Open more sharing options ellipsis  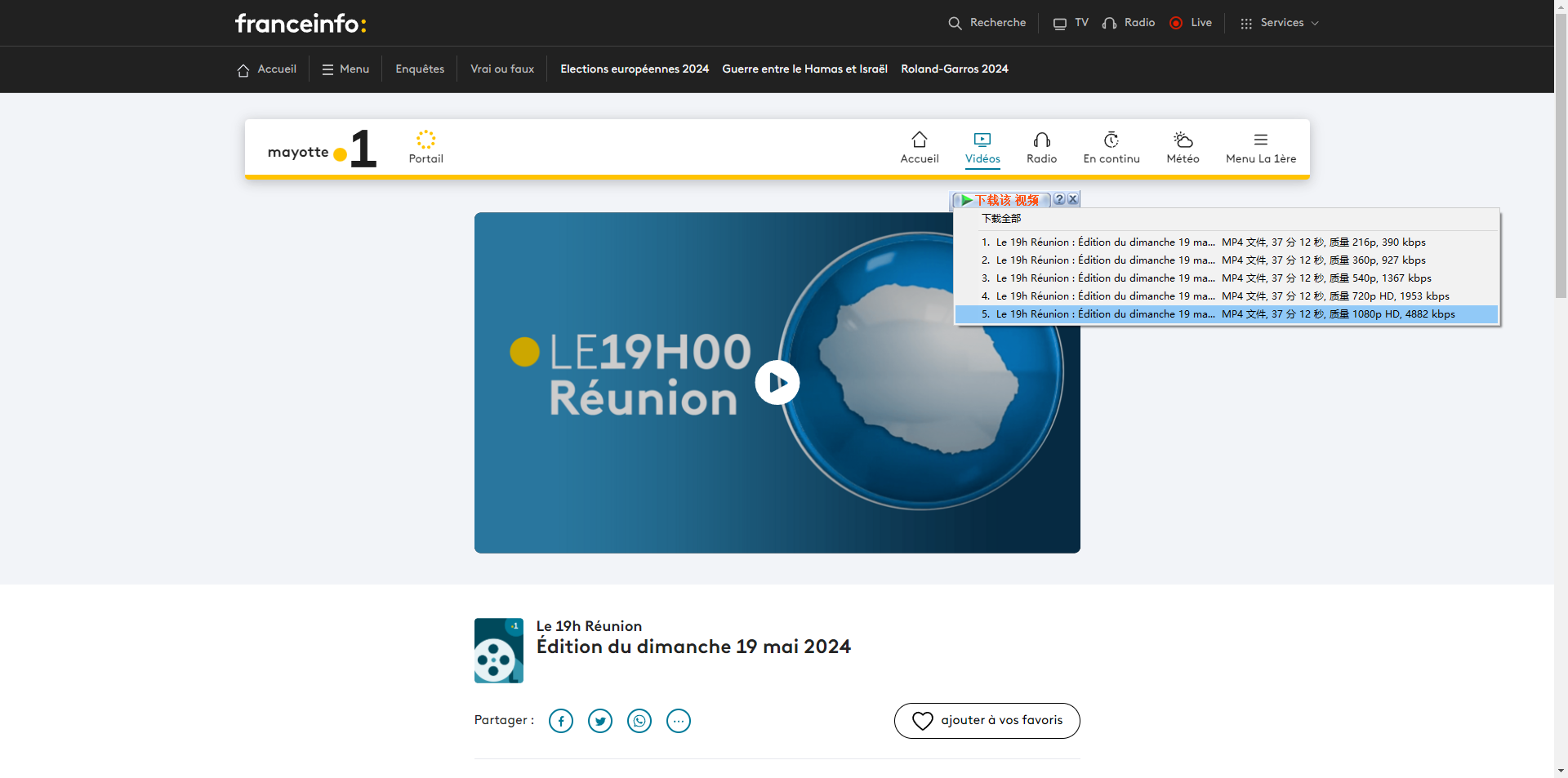coord(679,721)
